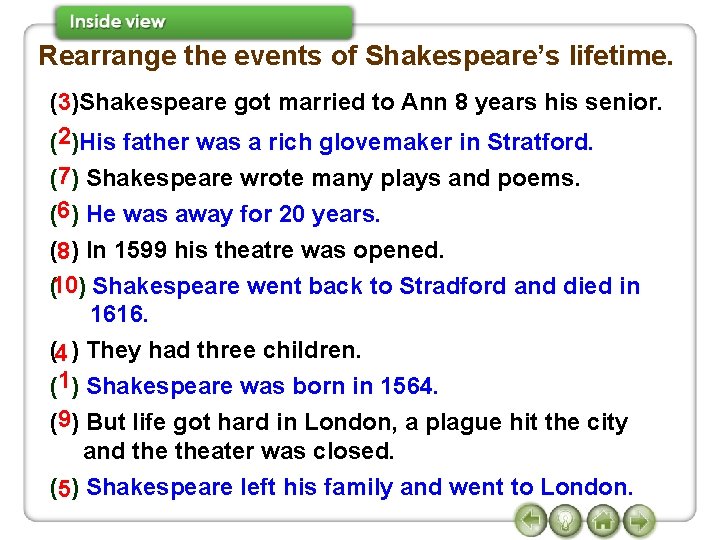720x540 pixels.
Task: Select the answer number 3 beside married sentence
Action: pos(64,102)
